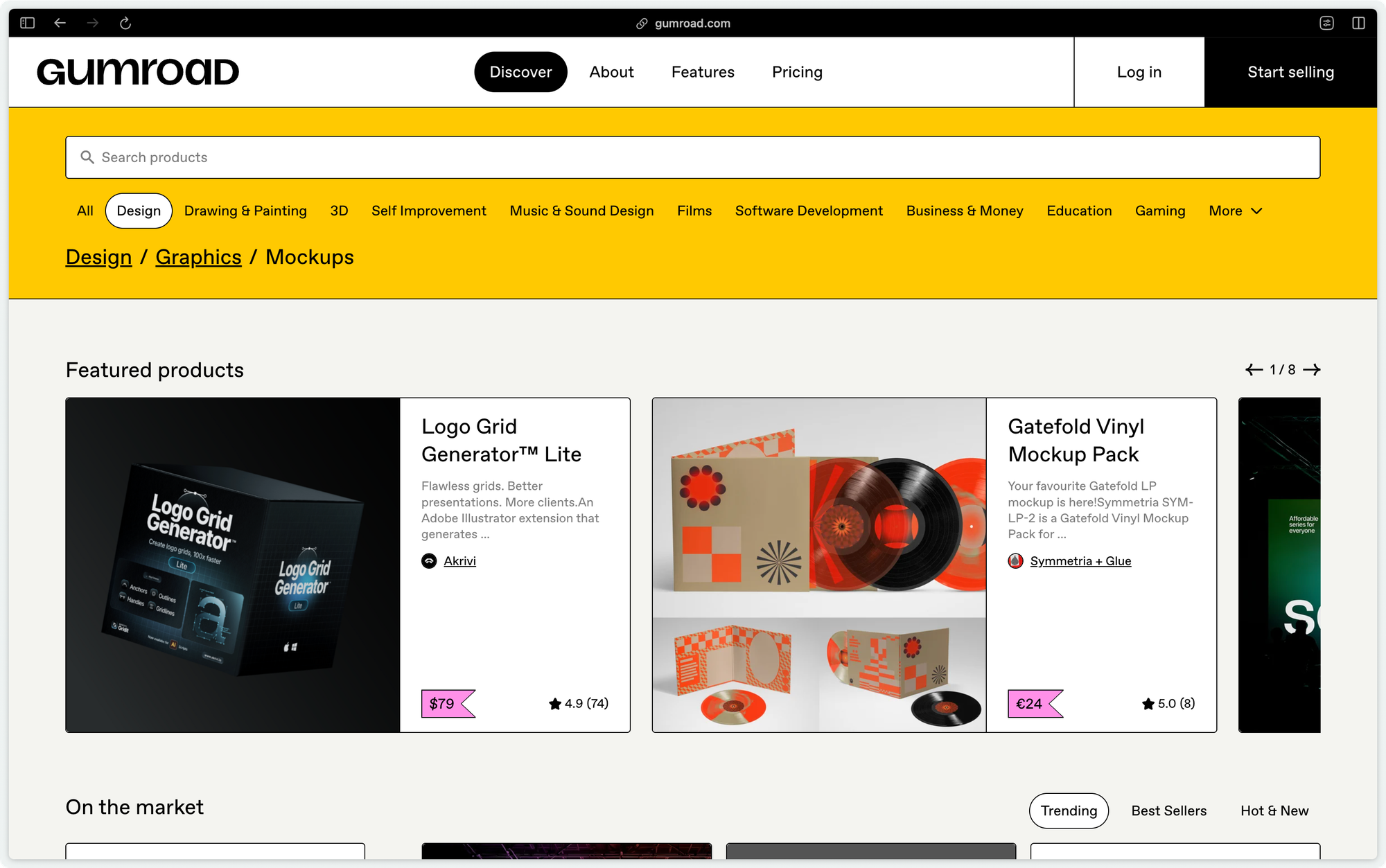Reload the page with the refresh icon
The height and width of the screenshot is (868, 1386).
tap(125, 23)
